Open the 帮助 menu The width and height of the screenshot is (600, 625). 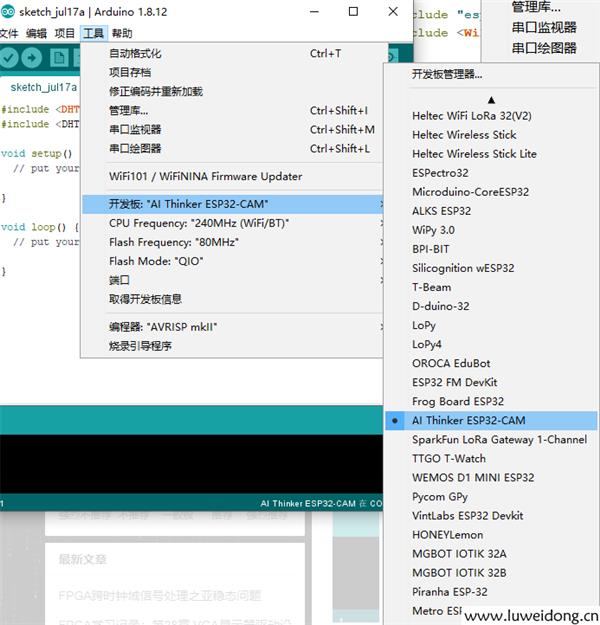(x=122, y=33)
